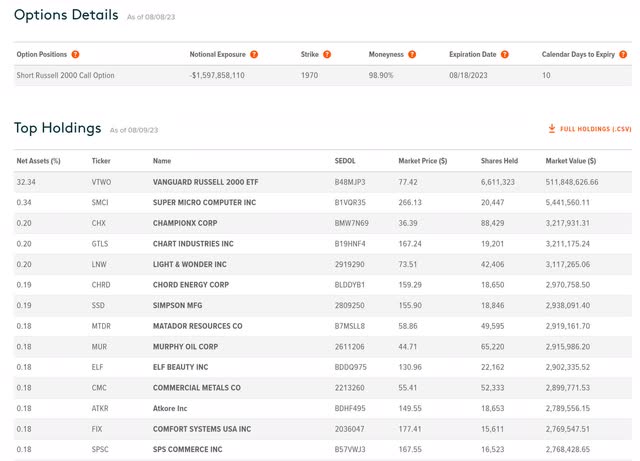This screenshot has height=461, width=640.
Task: Click the Net Assets (%) column header
Action: 38,161
